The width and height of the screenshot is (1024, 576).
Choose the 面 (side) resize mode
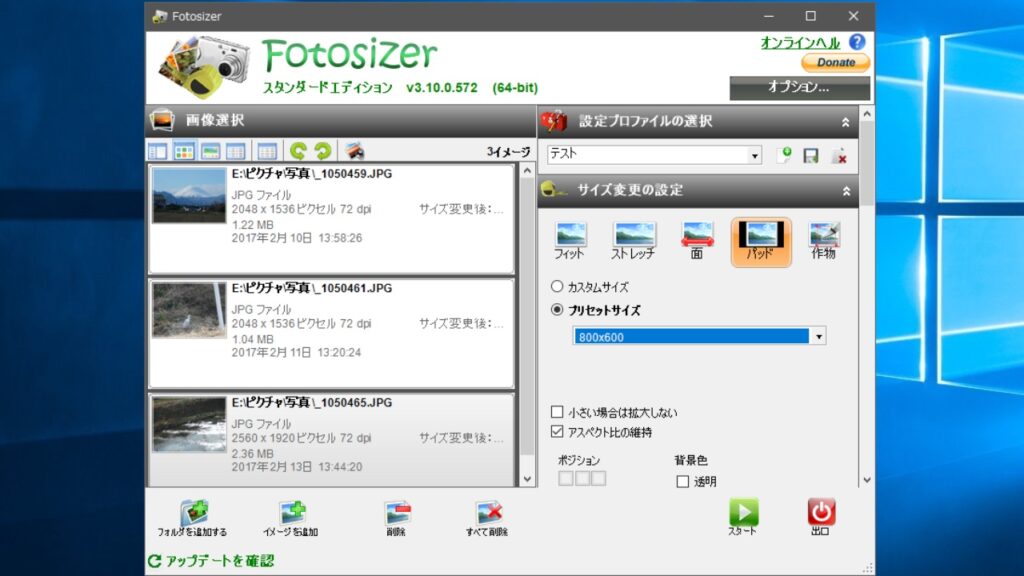click(697, 241)
